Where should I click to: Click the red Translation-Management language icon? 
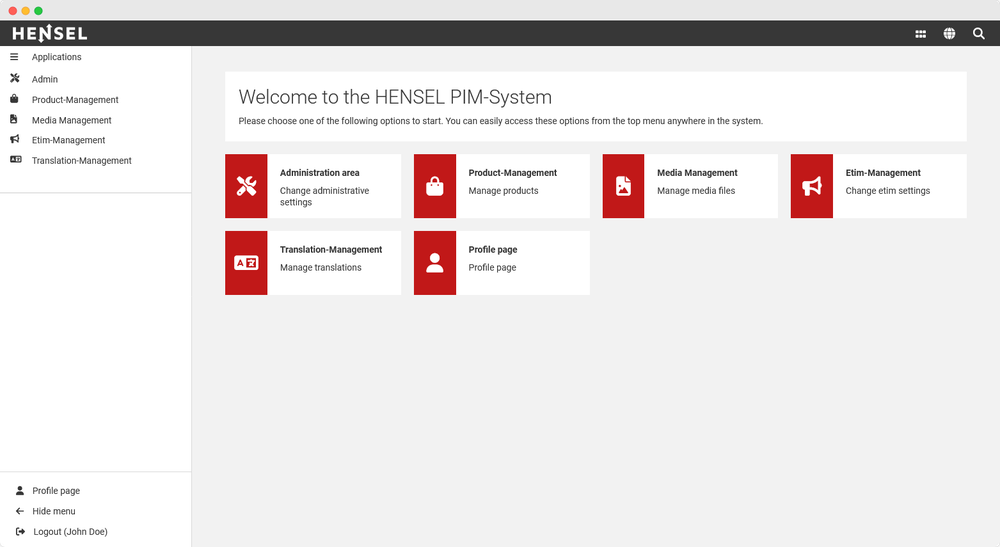pyautogui.click(x=246, y=263)
